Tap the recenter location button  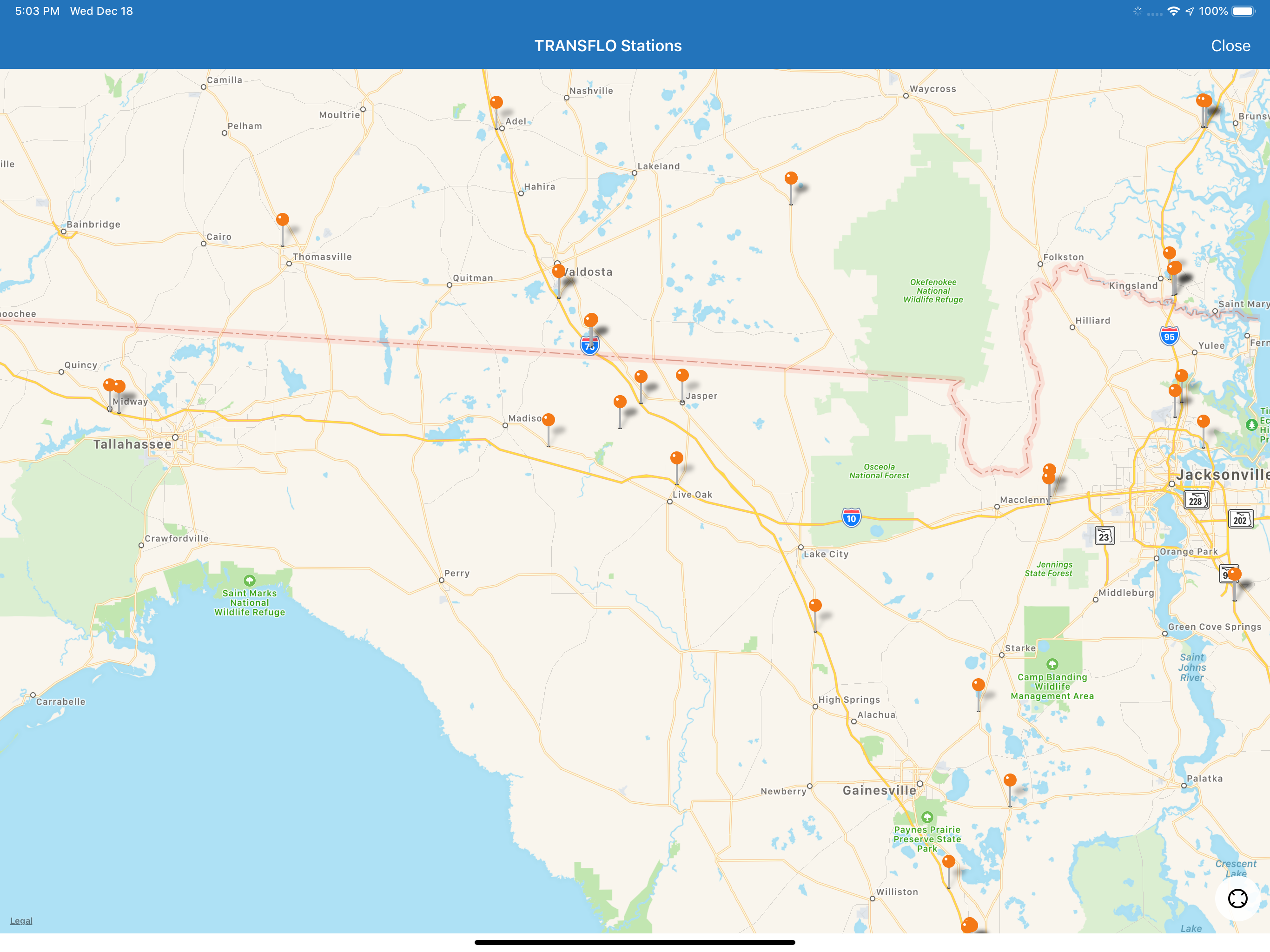(1237, 898)
